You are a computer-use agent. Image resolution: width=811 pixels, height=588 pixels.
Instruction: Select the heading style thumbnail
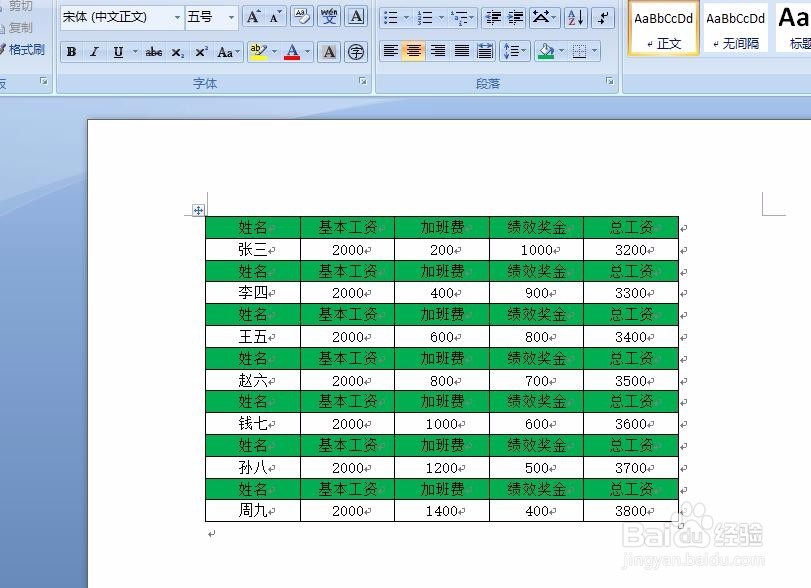(x=793, y=28)
